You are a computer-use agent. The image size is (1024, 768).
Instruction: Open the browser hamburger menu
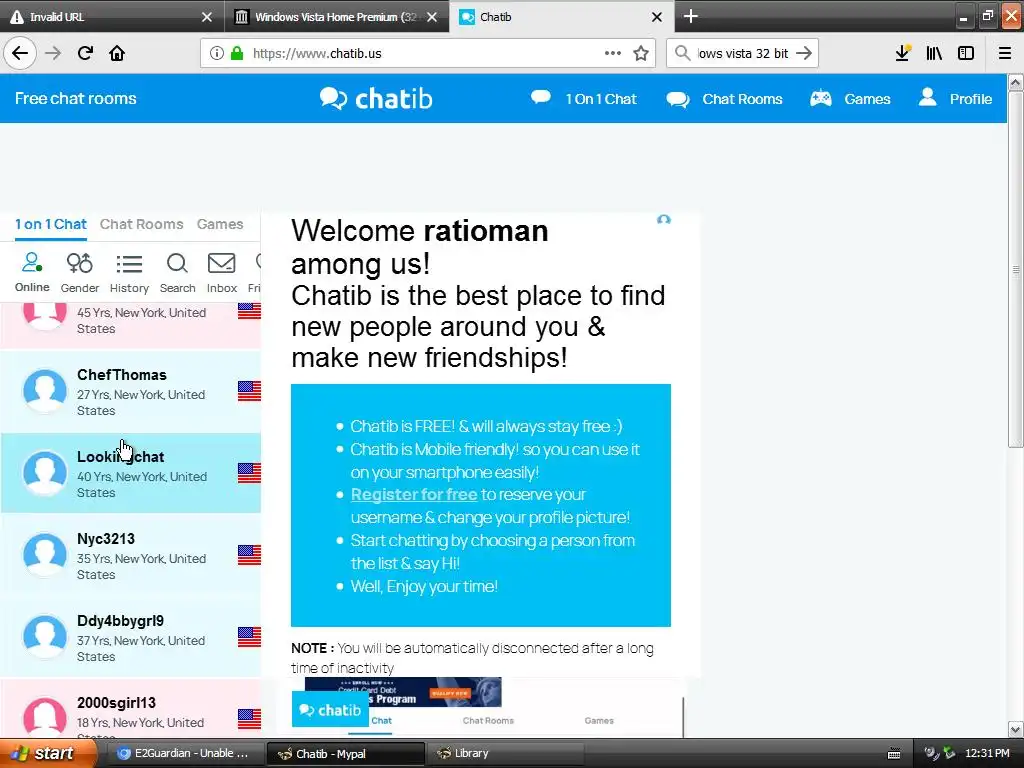[1005, 53]
